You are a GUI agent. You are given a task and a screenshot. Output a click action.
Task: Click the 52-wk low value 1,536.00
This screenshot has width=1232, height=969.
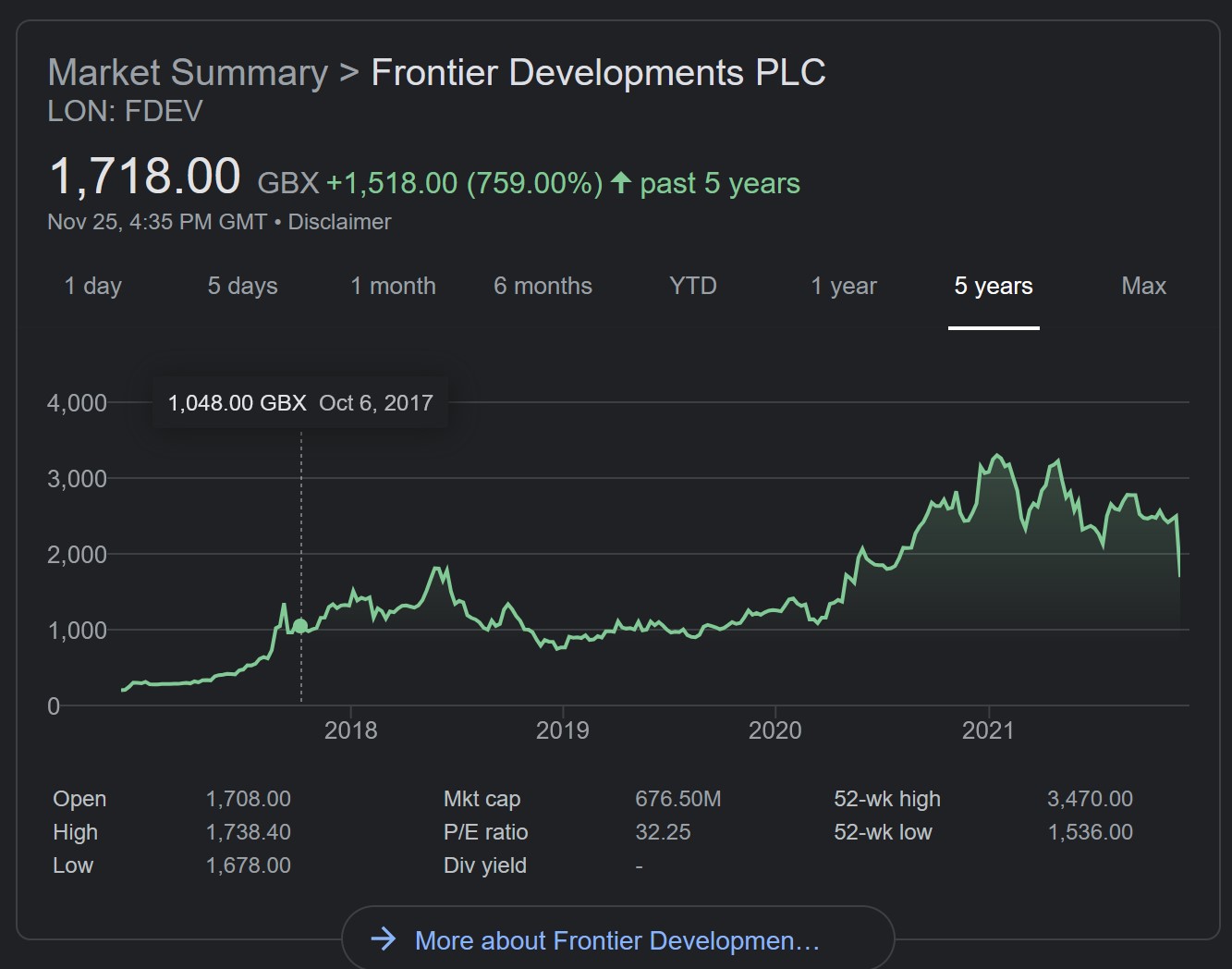click(x=1090, y=832)
